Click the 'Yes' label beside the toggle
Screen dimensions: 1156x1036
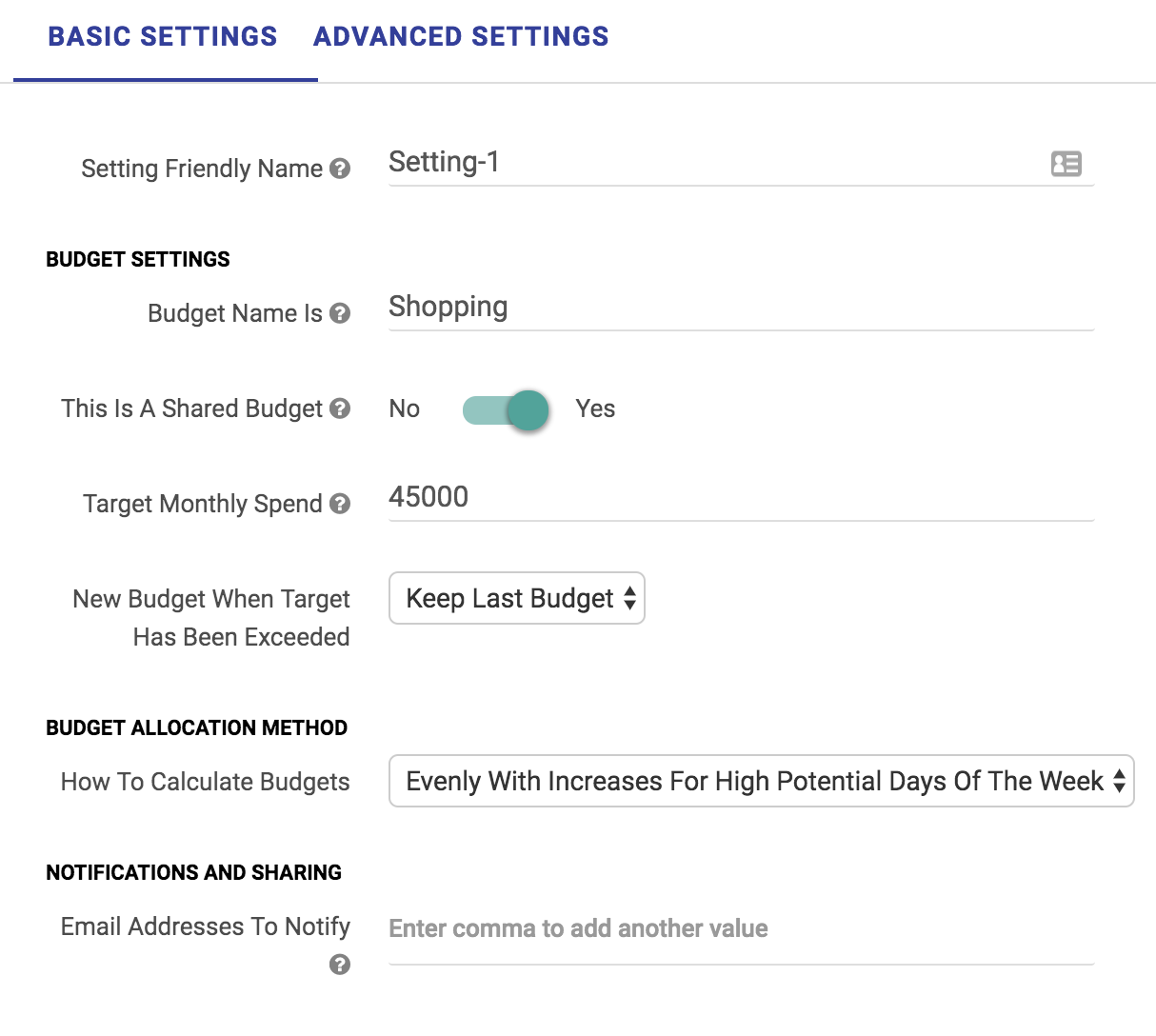(x=596, y=408)
